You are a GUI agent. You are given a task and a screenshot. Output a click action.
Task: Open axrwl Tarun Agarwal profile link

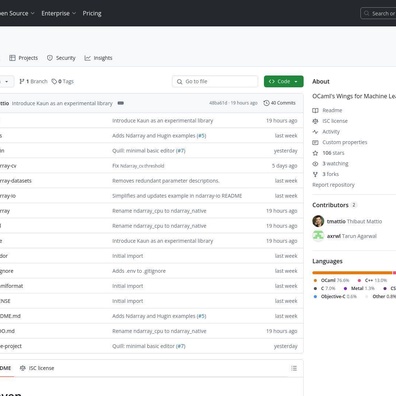352,236
